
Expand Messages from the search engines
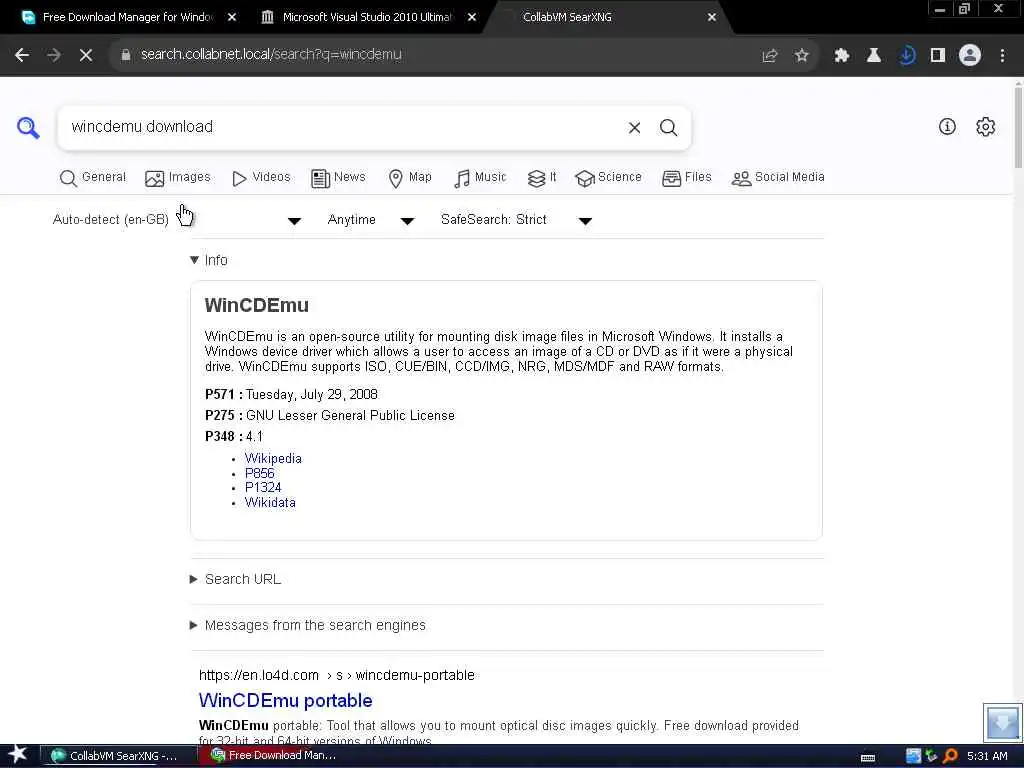click(308, 626)
